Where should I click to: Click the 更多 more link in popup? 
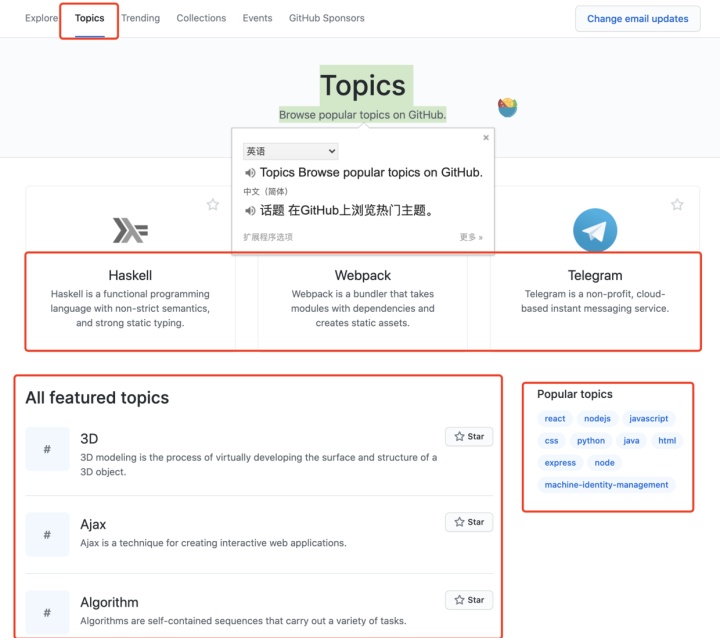point(471,237)
